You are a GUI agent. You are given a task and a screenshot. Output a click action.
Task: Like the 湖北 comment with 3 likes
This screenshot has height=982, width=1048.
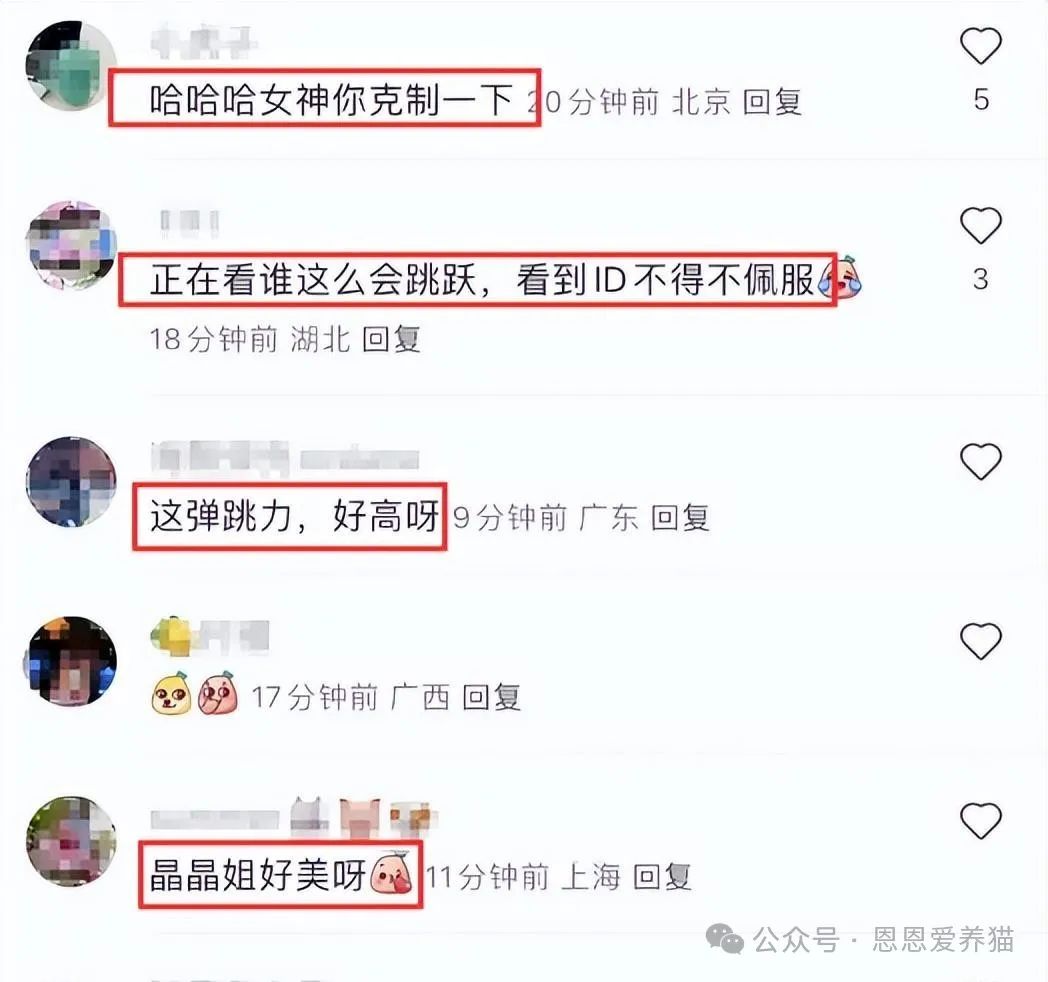[x=980, y=225]
